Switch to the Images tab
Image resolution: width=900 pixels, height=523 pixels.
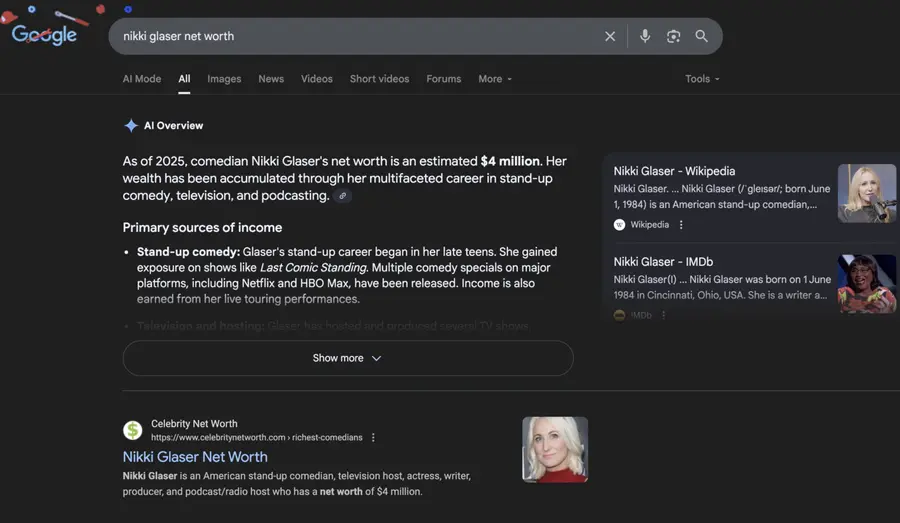224,79
